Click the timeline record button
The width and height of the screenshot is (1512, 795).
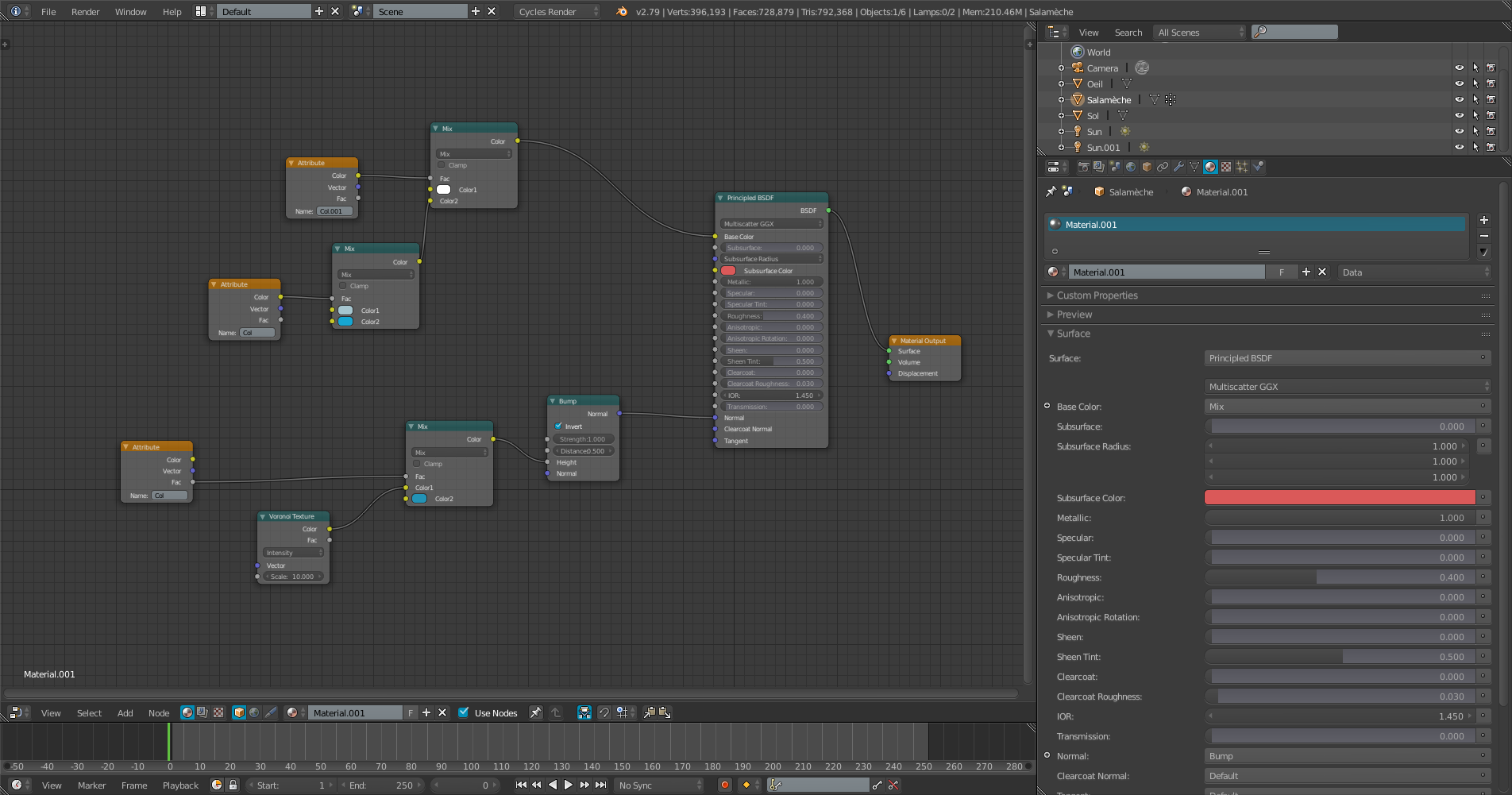724,785
